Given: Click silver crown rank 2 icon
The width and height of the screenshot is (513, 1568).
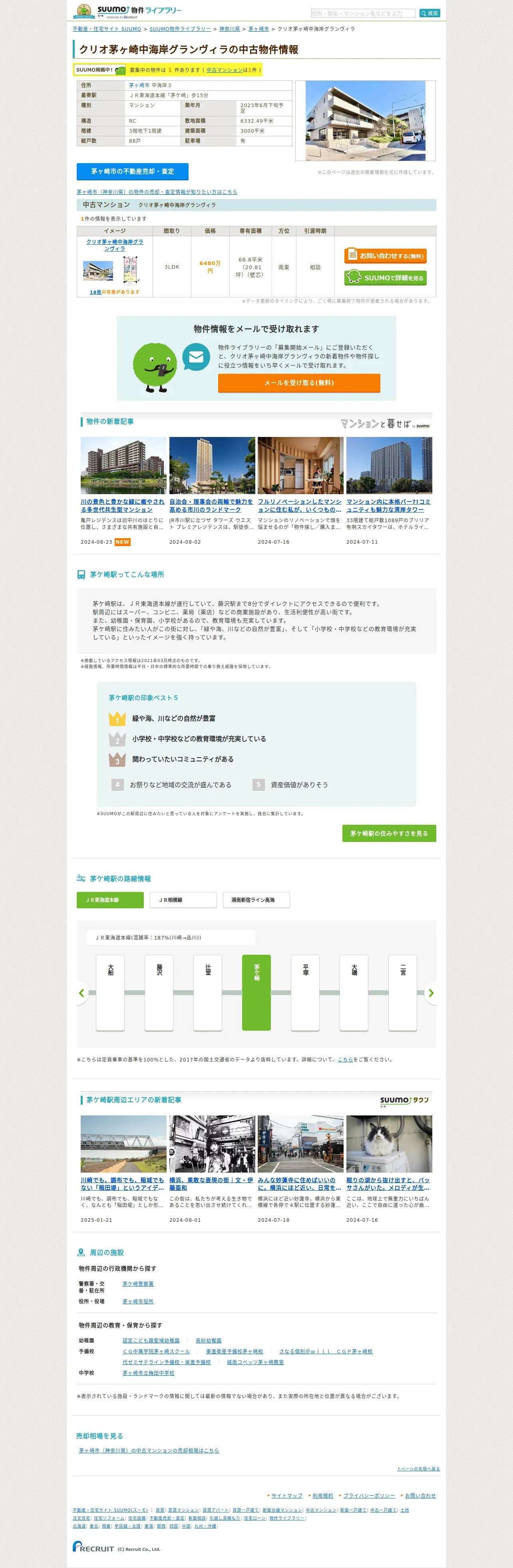Looking at the screenshot, I should click(x=117, y=739).
